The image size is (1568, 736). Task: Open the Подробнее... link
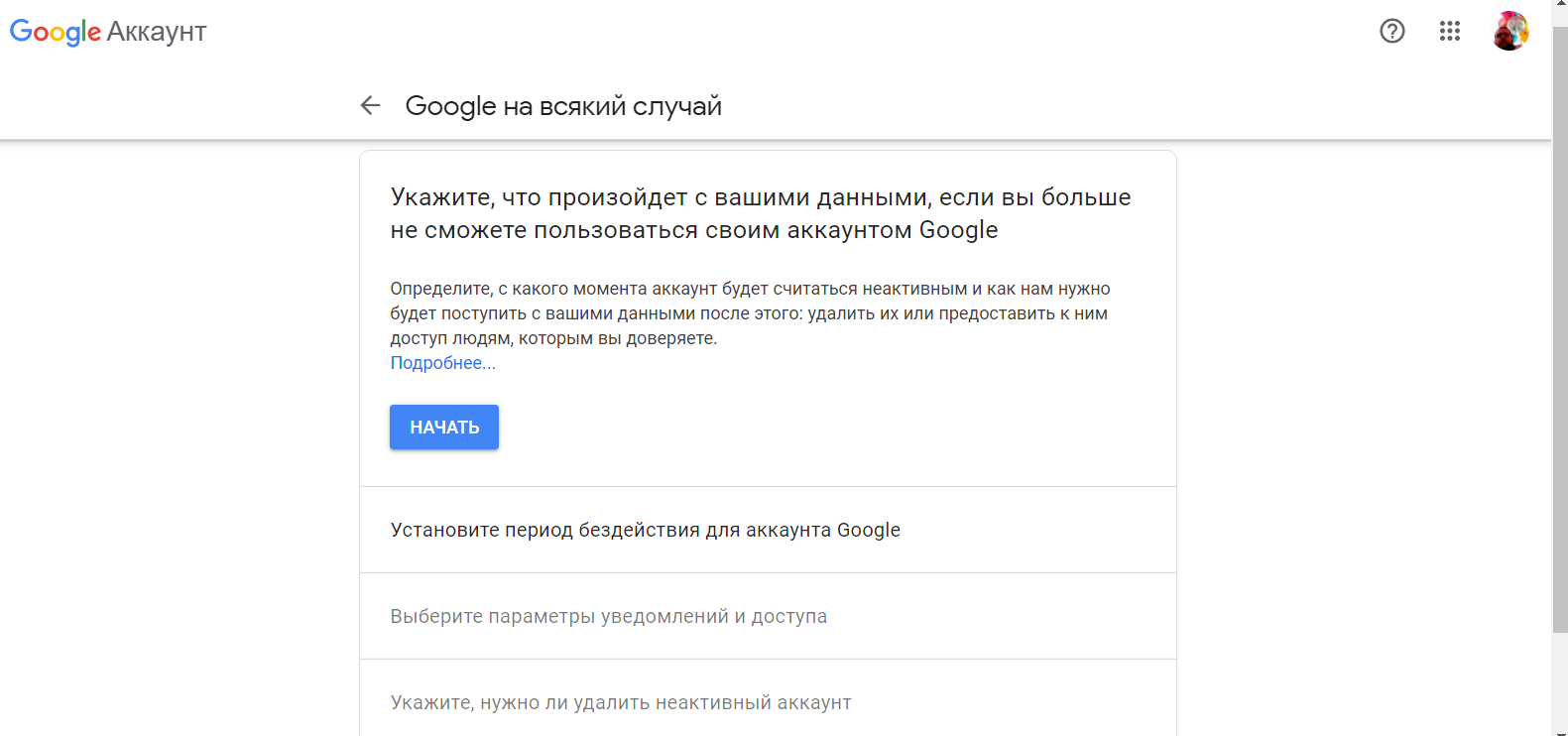[443, 363]
